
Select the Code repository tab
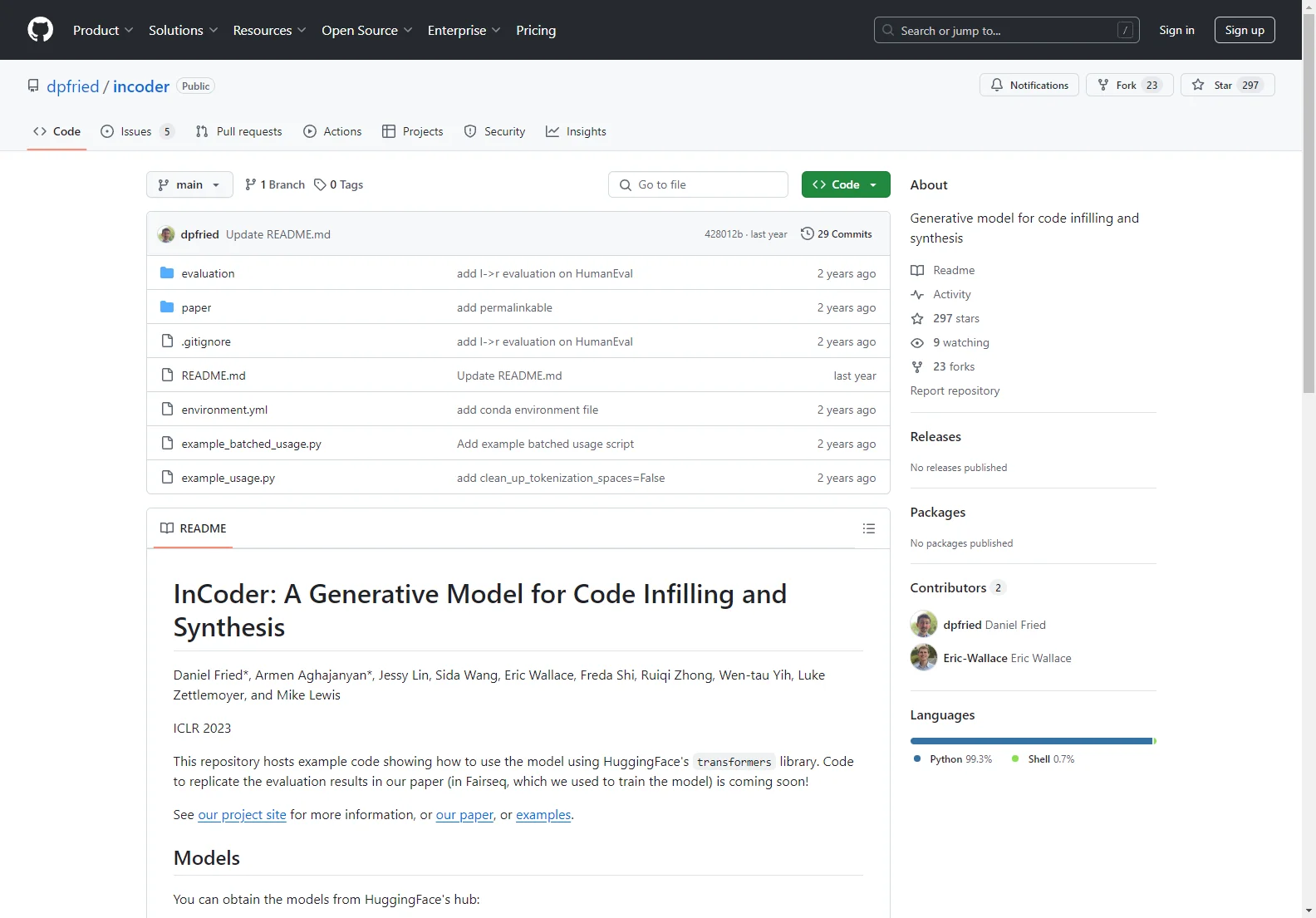click(x=56, y=131)
